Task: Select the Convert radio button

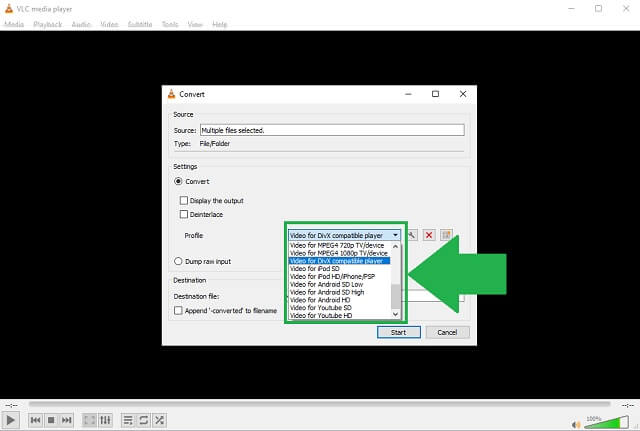Action: pos(178,181)
